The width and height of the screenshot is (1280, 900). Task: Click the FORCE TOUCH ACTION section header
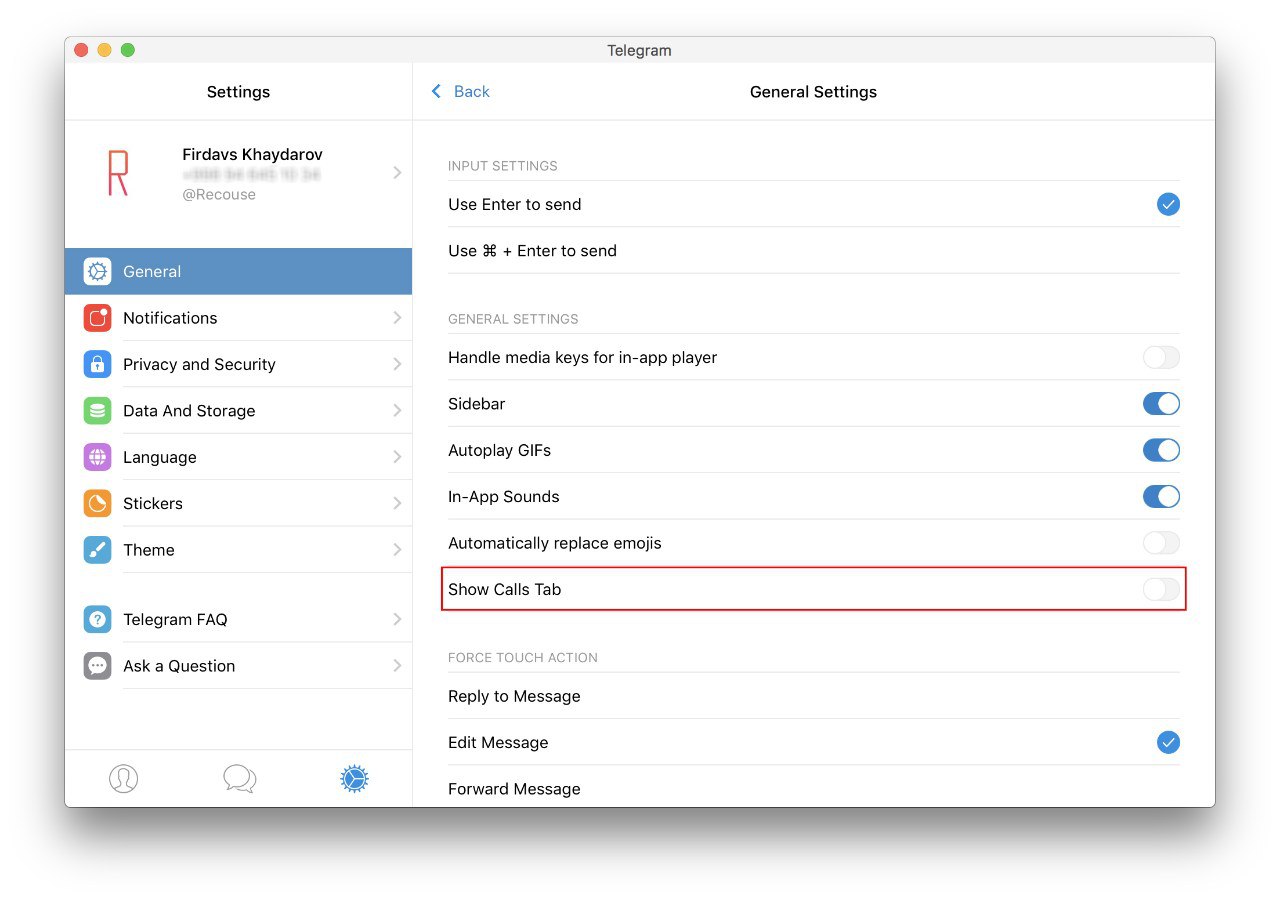[523, 658]
